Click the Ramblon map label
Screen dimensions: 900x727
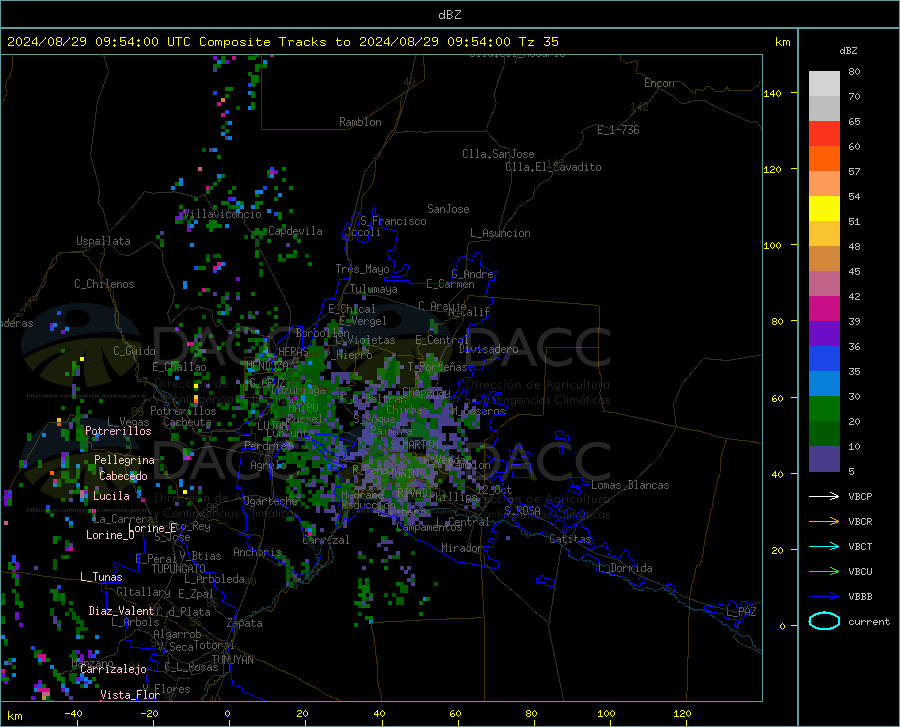pos(360,122)
